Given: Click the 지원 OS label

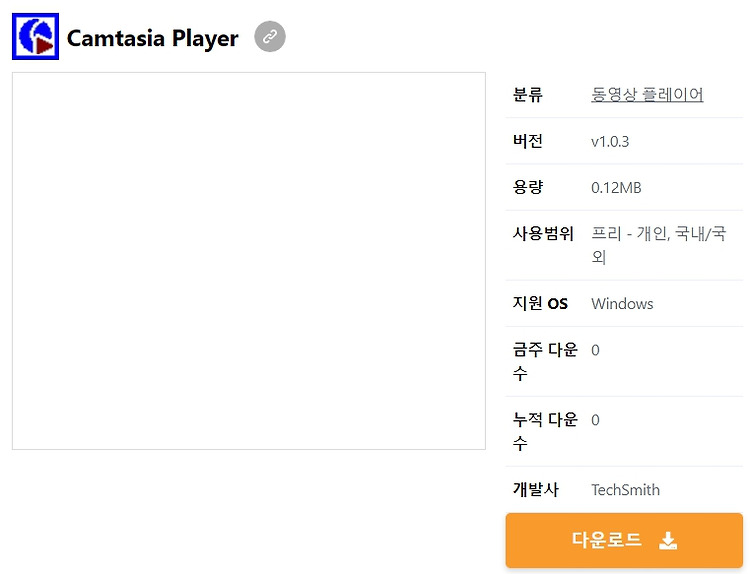Looking at the screenshot, I should pyautogui.click(x=540, y=303).
